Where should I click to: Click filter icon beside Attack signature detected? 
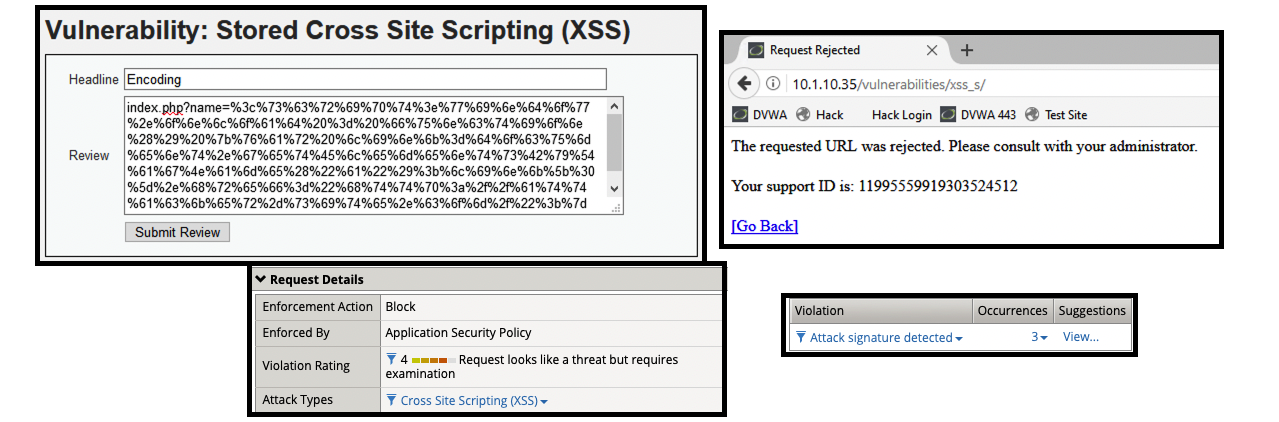[801, 338]
